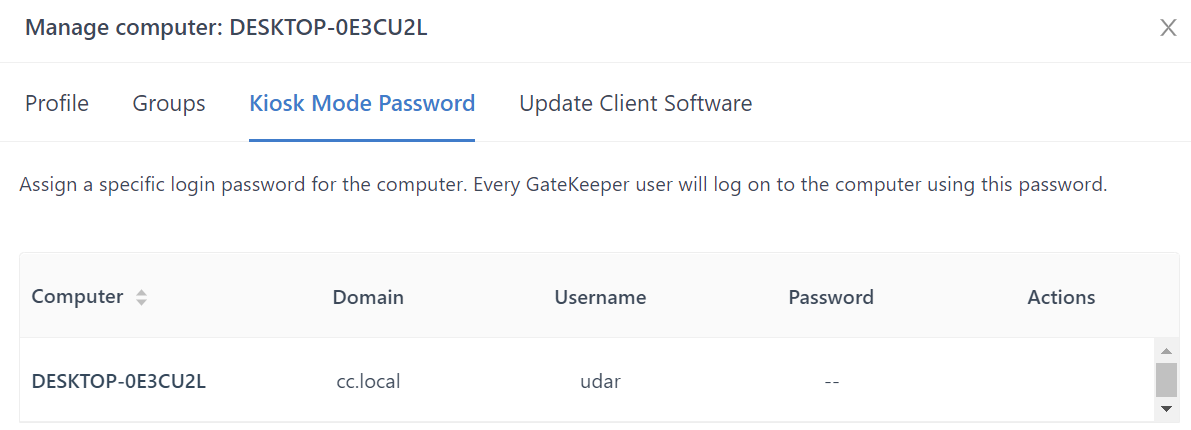The image size is (1191, 430).
Task: Click the Actions column header
Action: click(1061, 297)
